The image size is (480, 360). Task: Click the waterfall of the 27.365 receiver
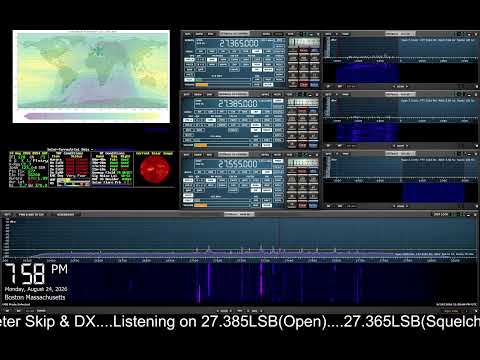[x=401, y=73]
